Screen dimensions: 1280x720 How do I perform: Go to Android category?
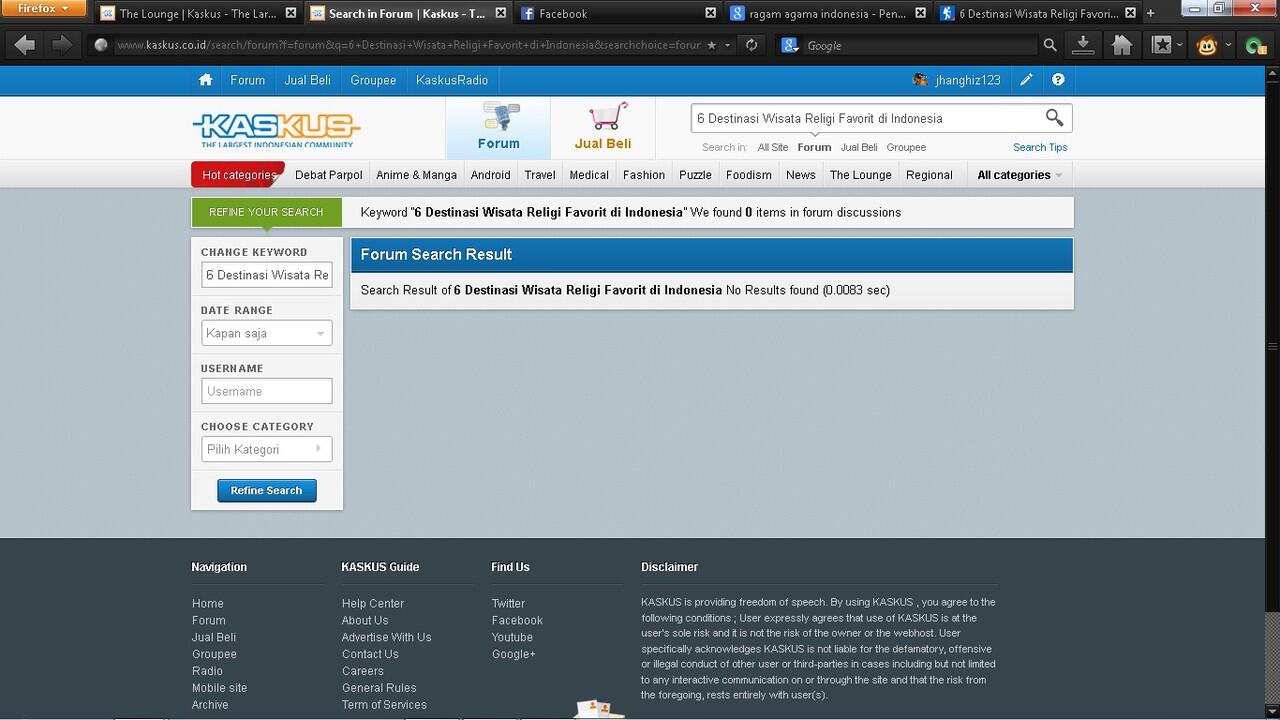click(x=491, y=175)
